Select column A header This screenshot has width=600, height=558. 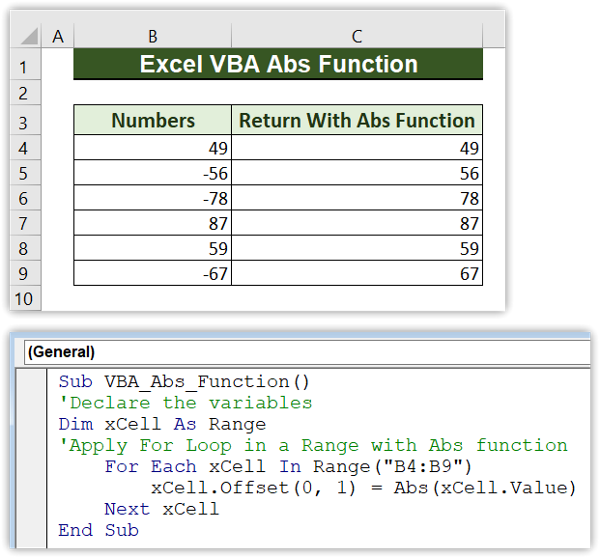(x=58, y=36)
